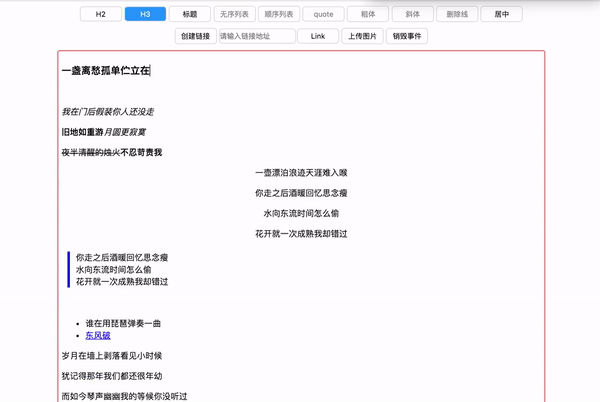The image size is (600, 402).
Task: Click the italic text 月圆更寂寞
Action: pyautogui.click(x=125, y=132)
